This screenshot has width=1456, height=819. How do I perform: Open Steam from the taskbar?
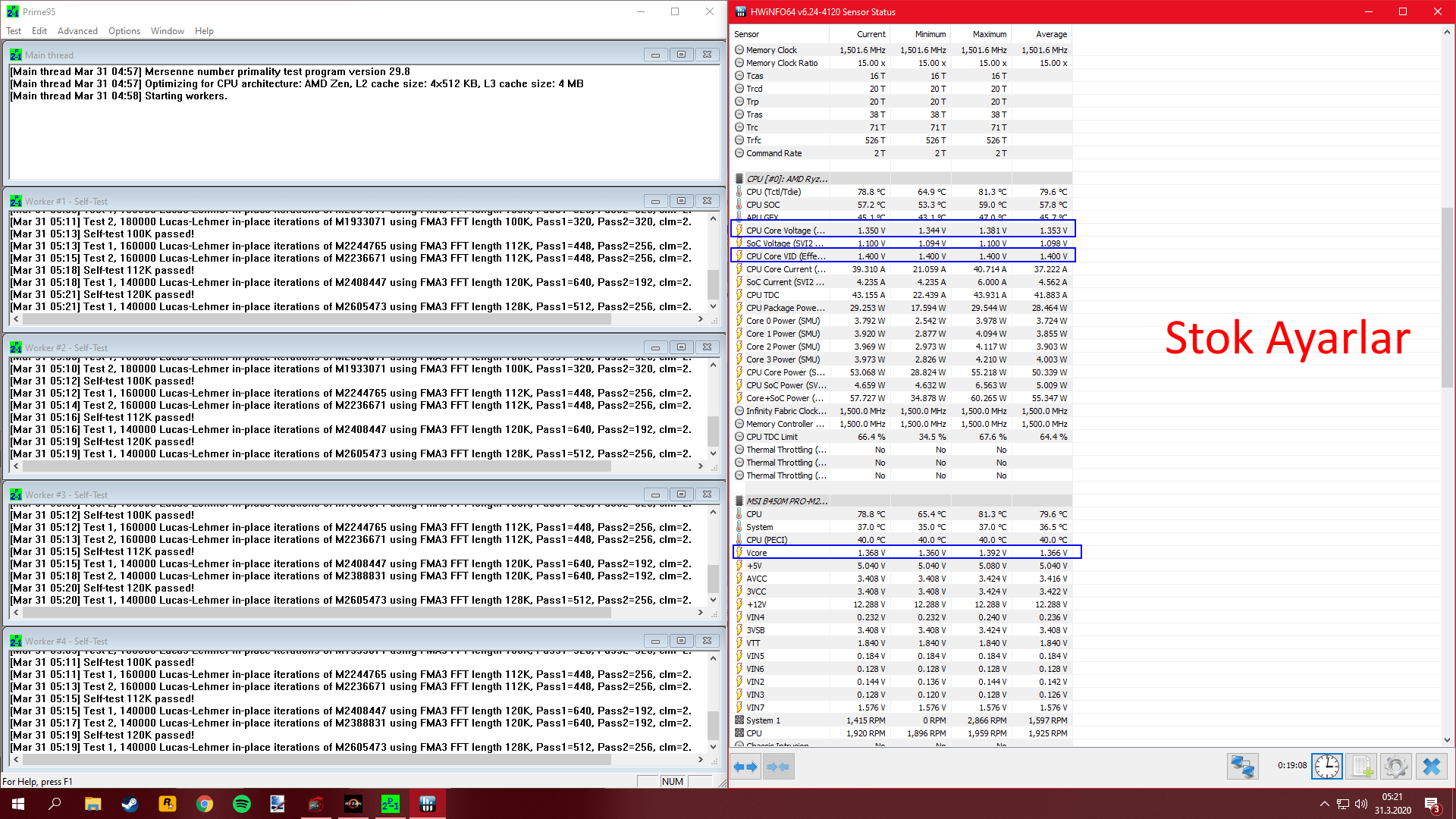(130, 804)
